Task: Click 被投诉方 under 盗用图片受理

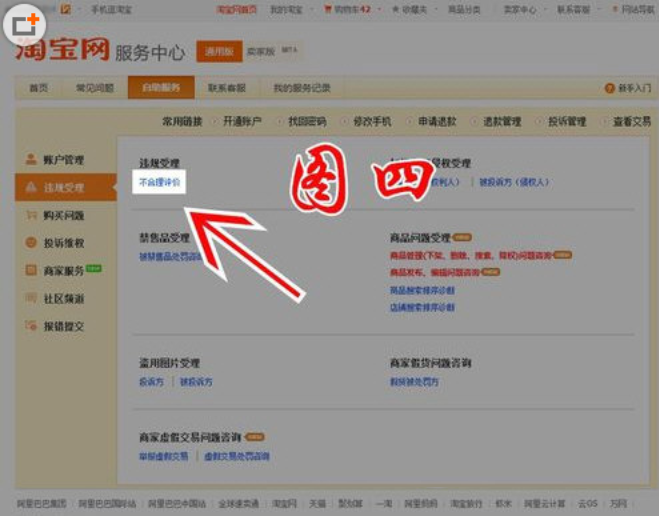Action: (x=196, y=382)
